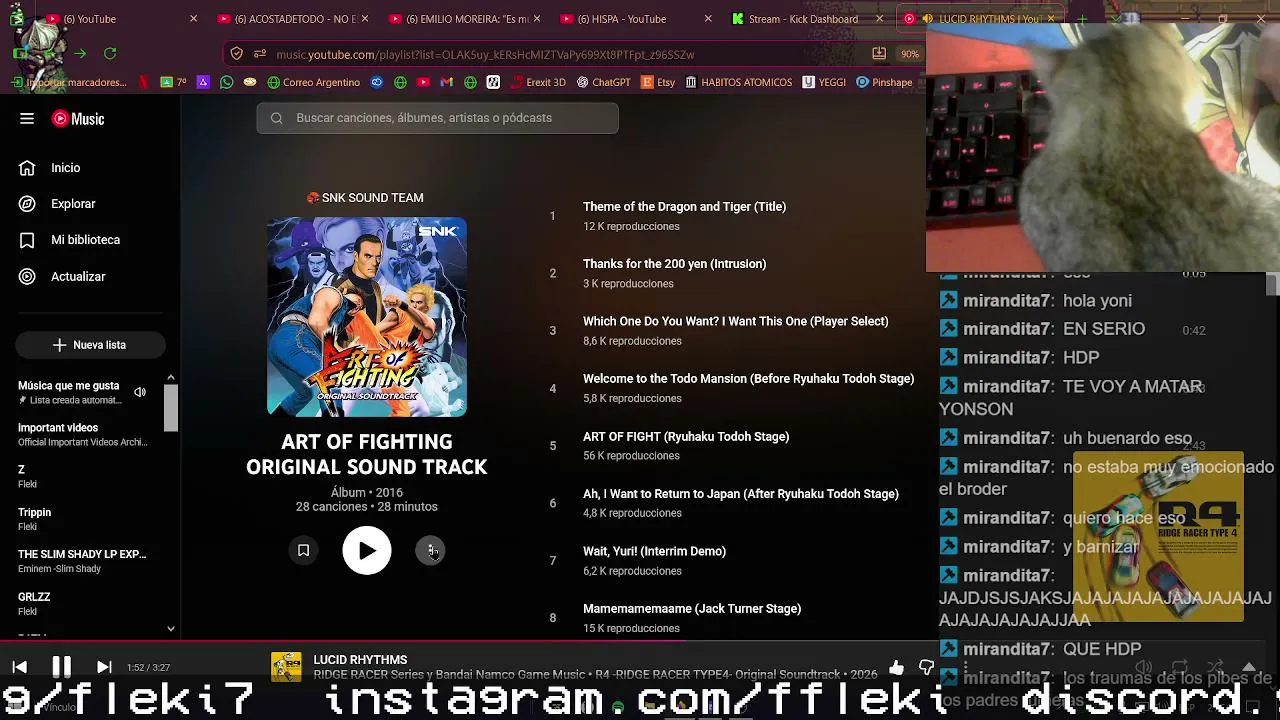Open the Pinshape bookmark
This screenshot has width=1280, height=720.
tap(884, 82)
